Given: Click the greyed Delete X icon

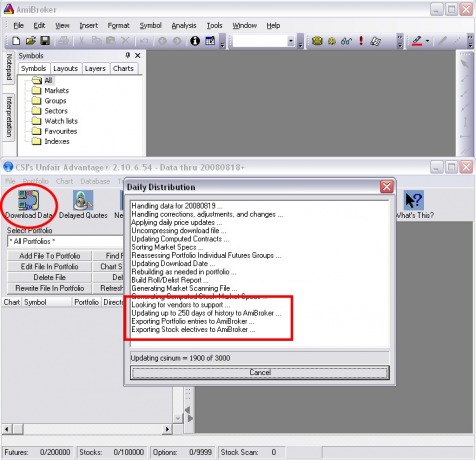Looking at the screenshot, I should click(125, 41).
